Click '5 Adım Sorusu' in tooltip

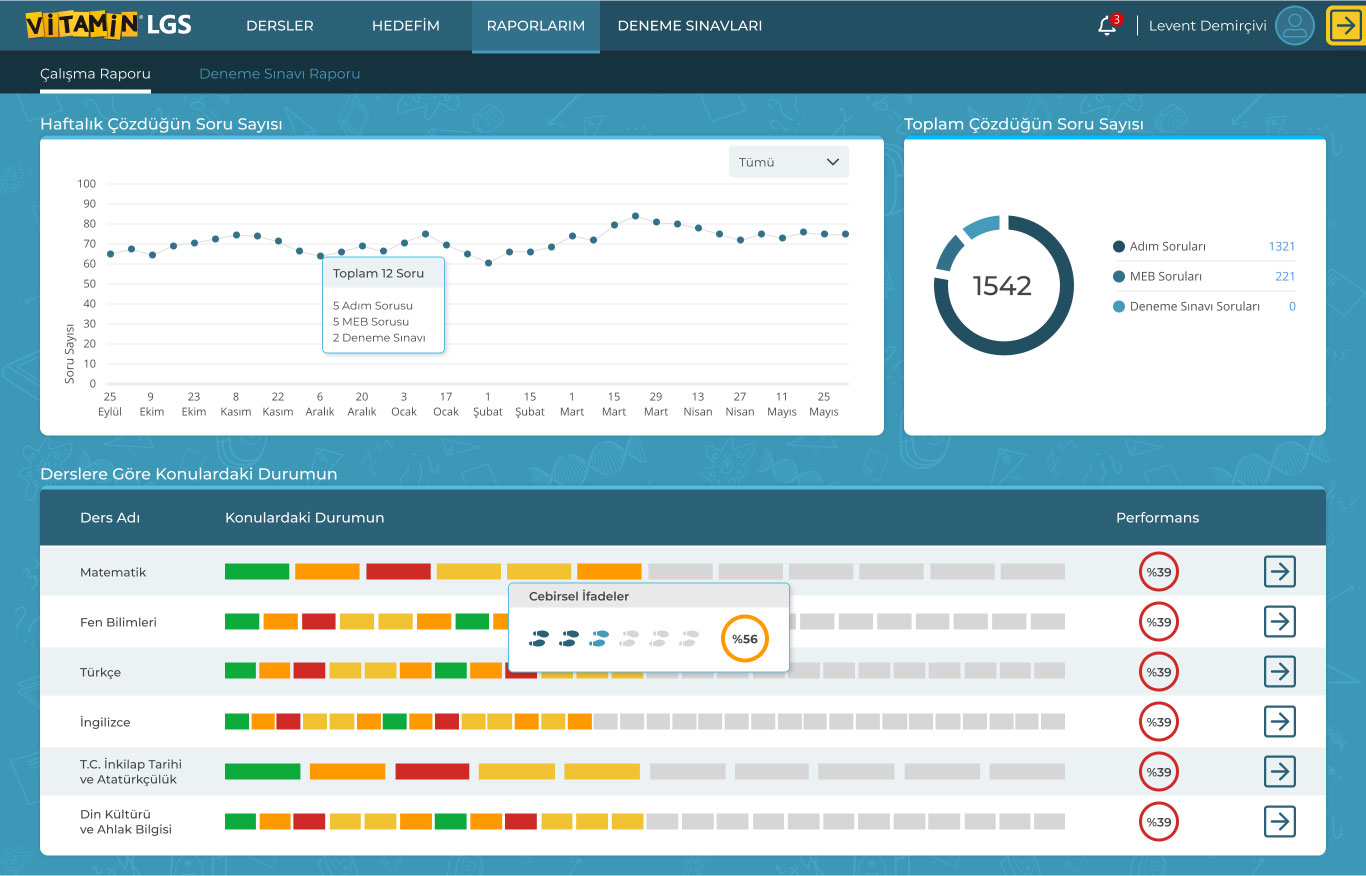373,306
